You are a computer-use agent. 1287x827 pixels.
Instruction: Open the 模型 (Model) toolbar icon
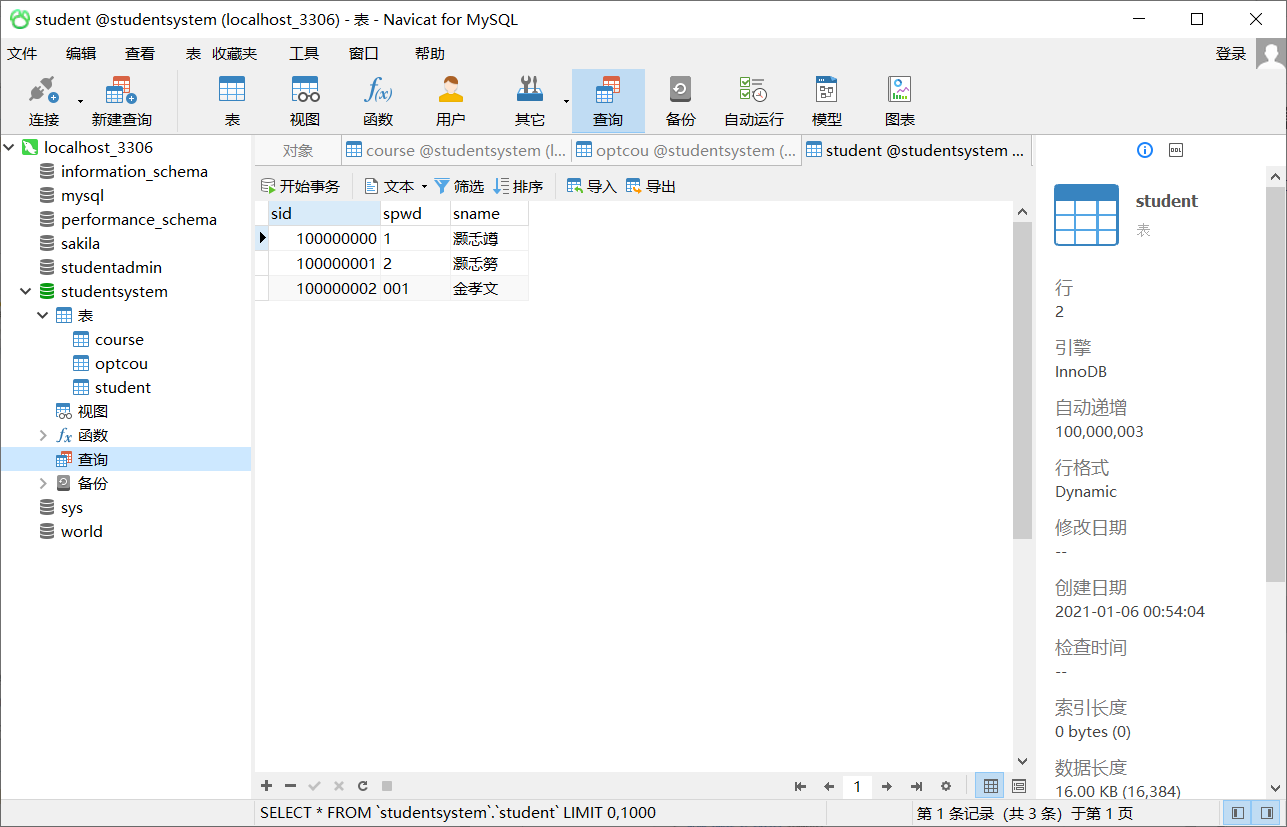826,101
